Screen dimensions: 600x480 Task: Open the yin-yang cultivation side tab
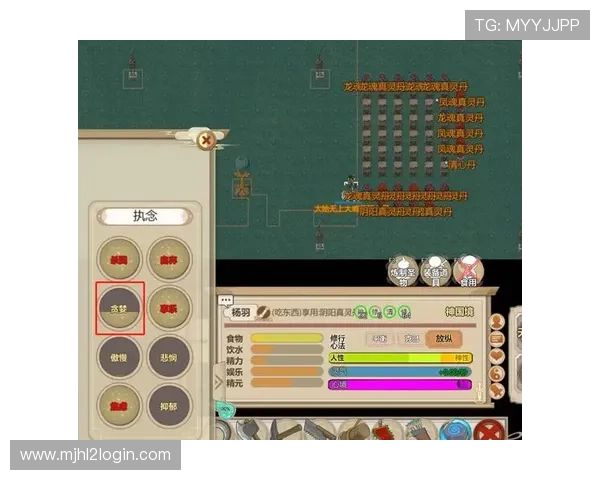click(x=497, y=374)
